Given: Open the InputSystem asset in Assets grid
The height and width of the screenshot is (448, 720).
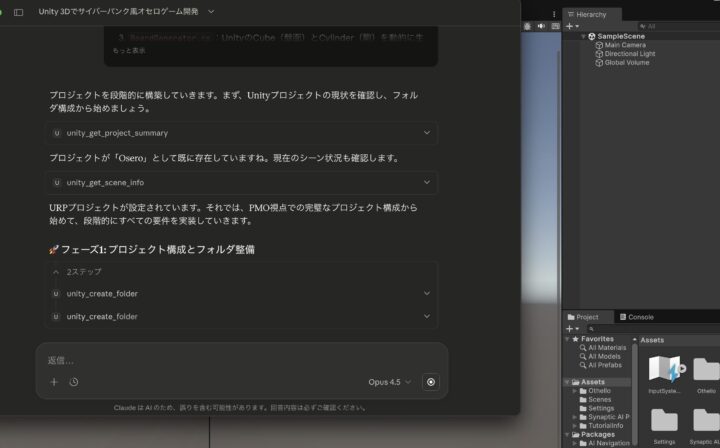Looking at the screenshot, I should pos(665,372).
